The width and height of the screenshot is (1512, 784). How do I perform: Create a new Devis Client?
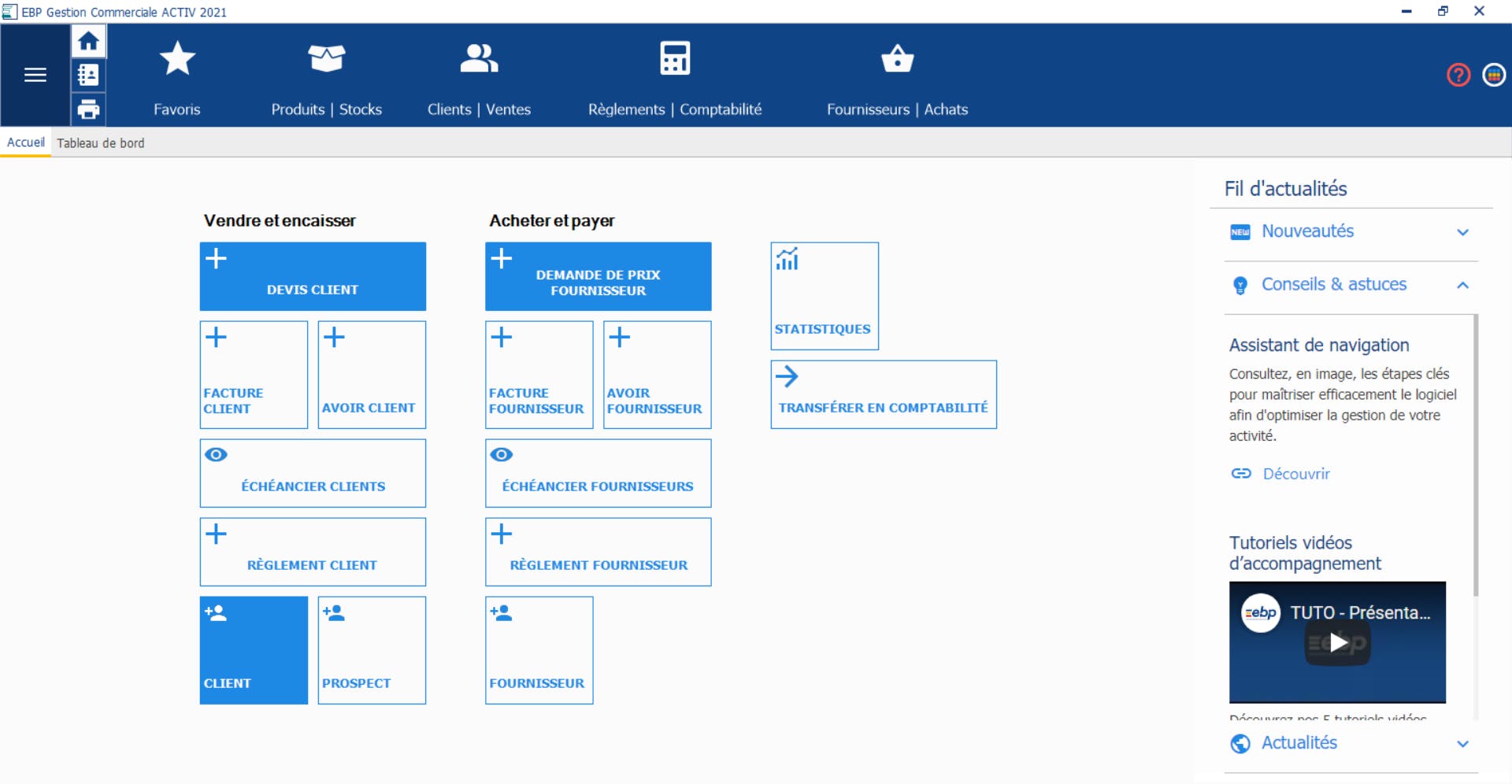pos(313,276)
